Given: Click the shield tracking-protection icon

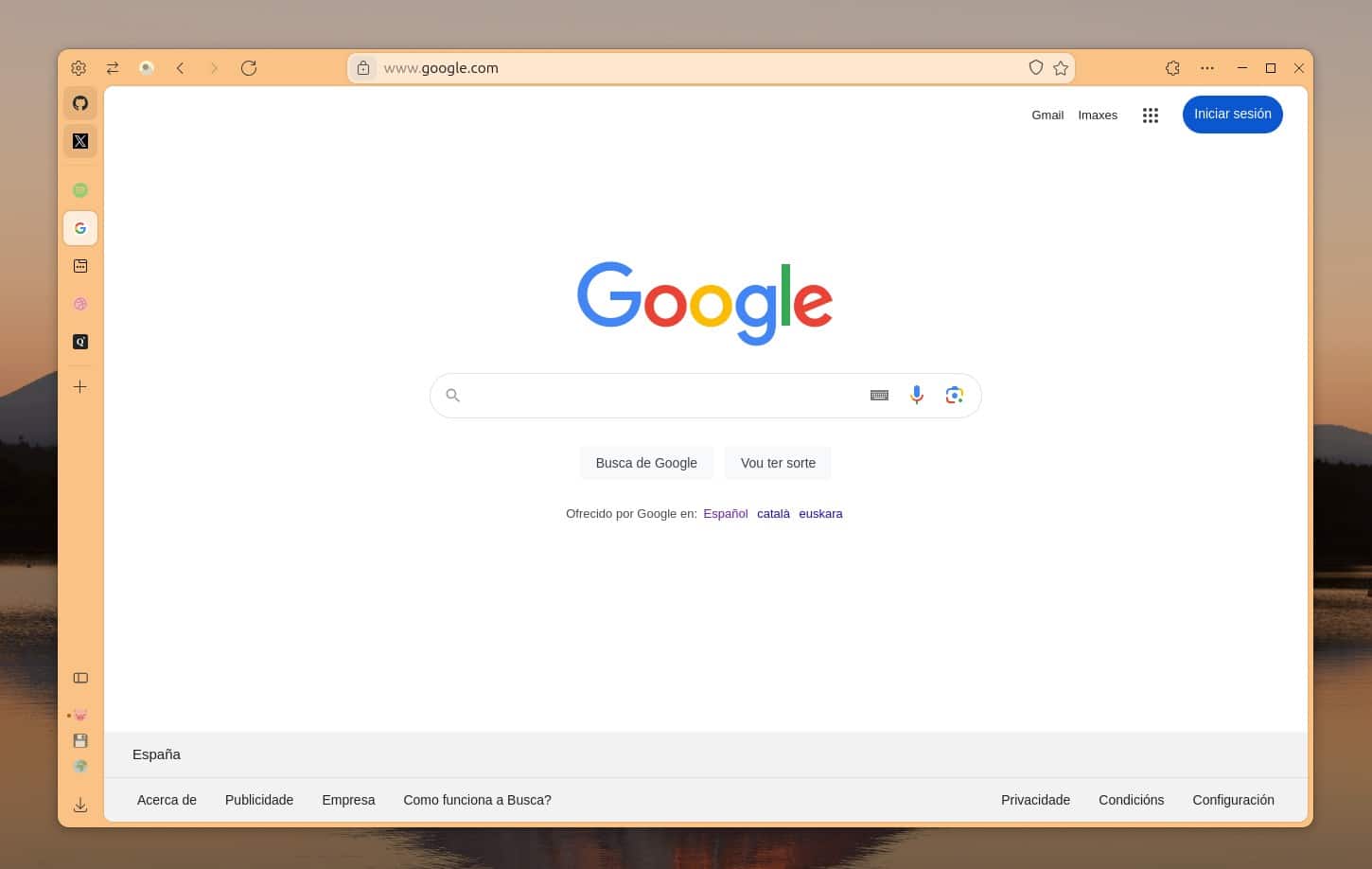Looking at the screenshot, I should pos(1036,67).
